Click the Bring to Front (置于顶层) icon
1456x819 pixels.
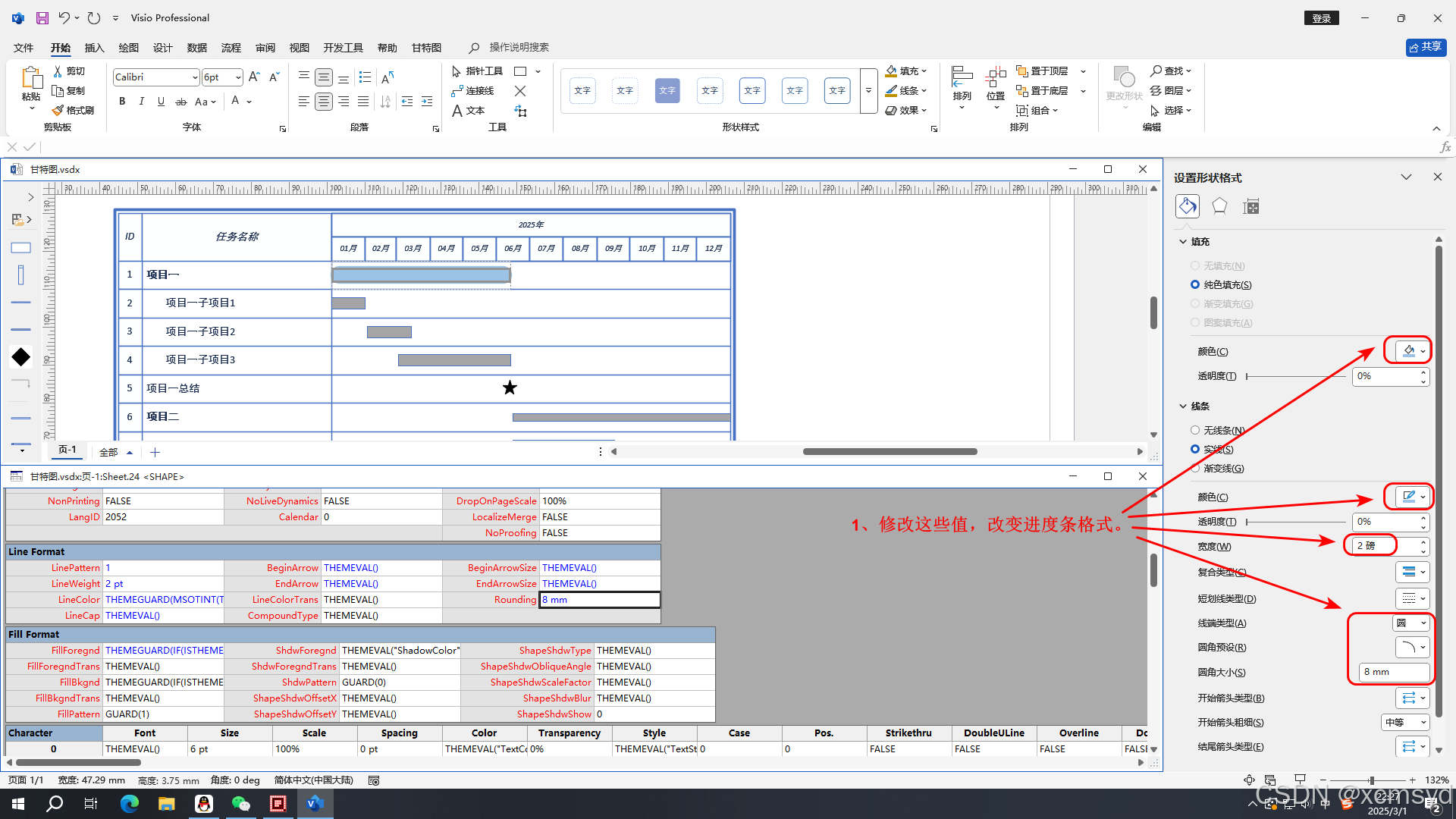point(1021,71)
